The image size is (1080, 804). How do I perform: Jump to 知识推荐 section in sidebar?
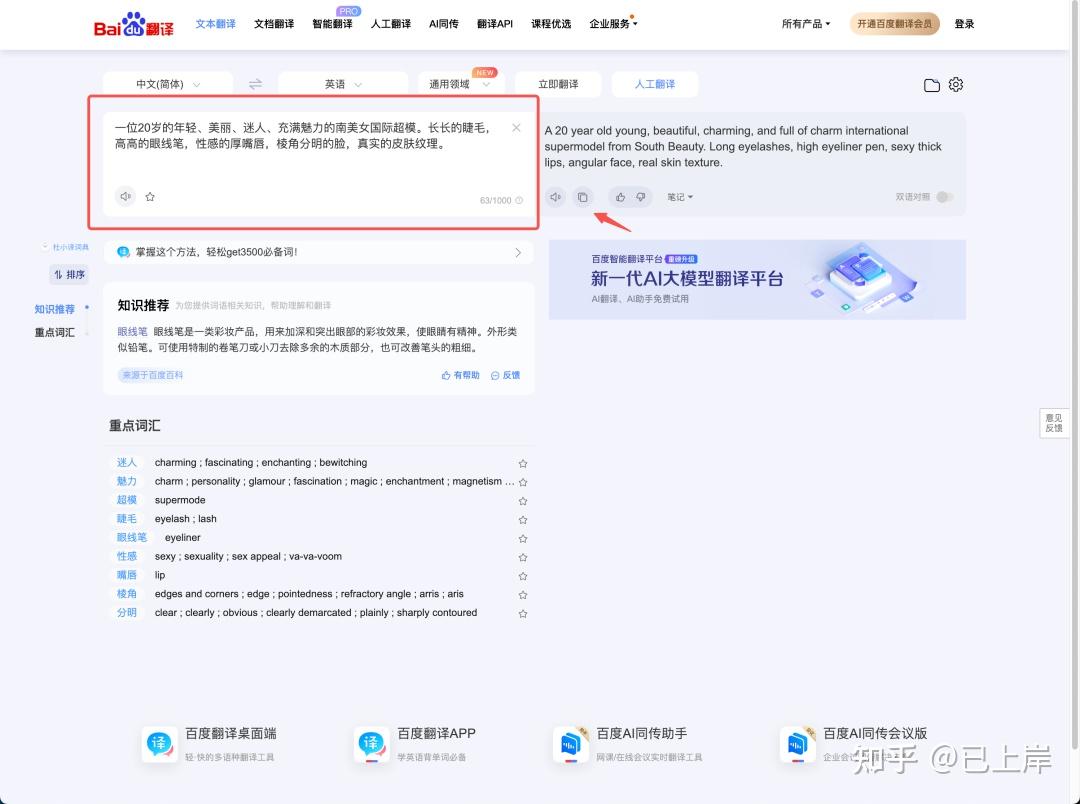coord(54,309)
